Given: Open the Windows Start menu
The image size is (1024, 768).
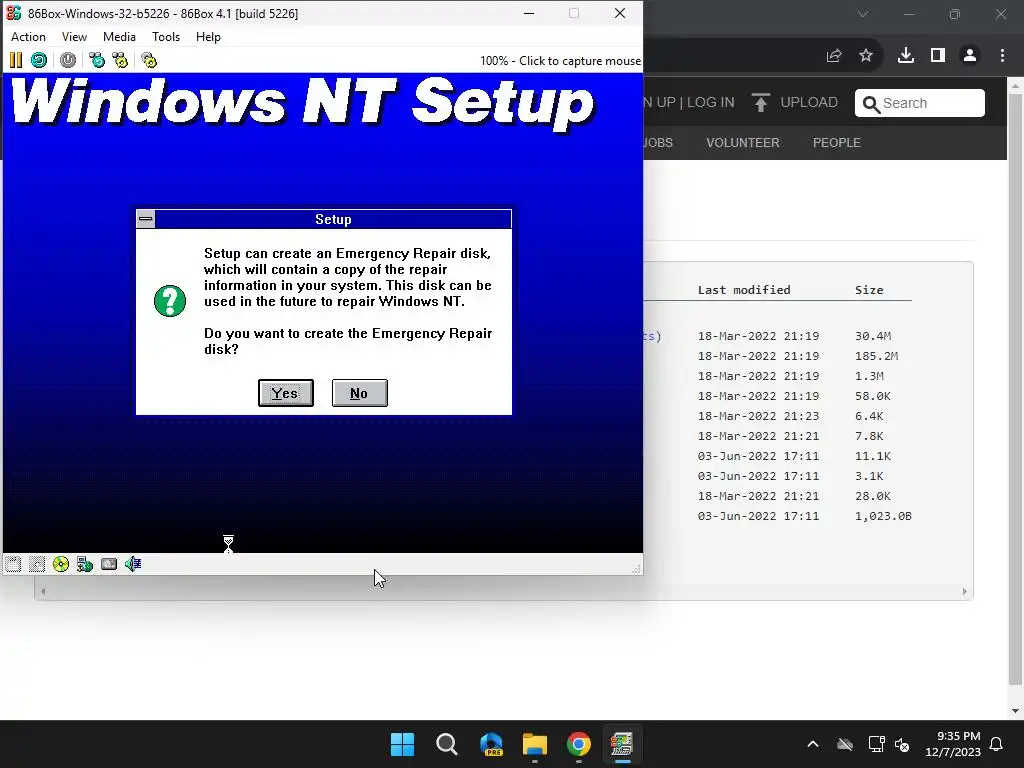Looking at the screenshot, I should [402, 744].
